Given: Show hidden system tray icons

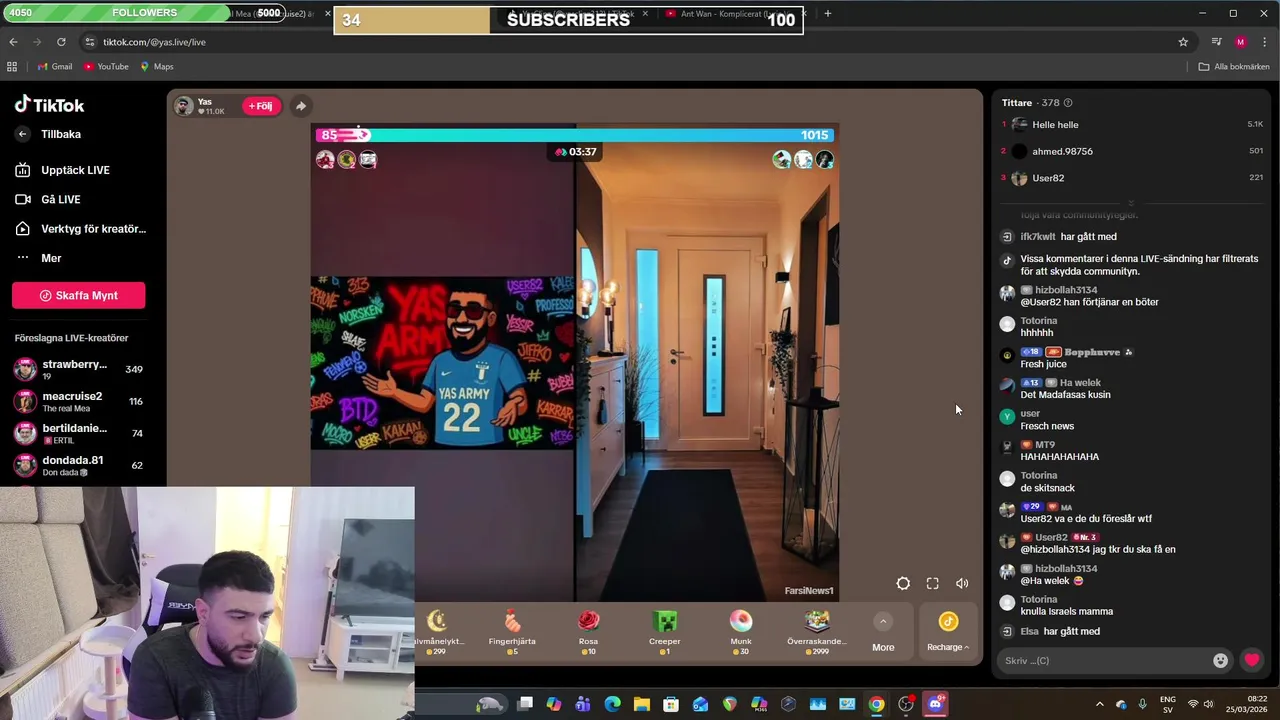Looking at the screenshot, I should pos(1100,704).
